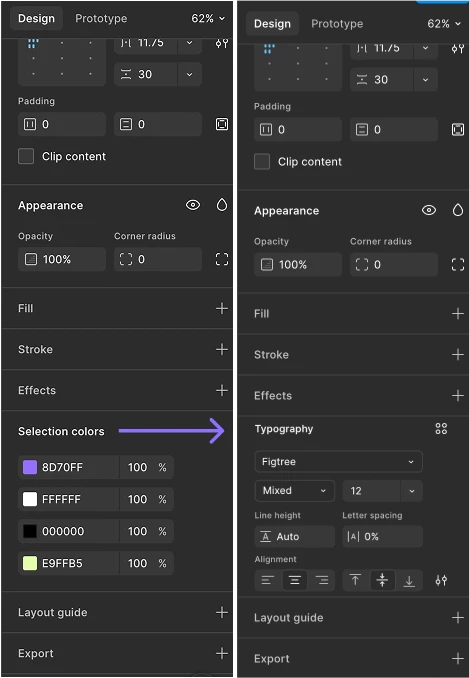Expand the Mixed font weight dropdown

(294, 491)
